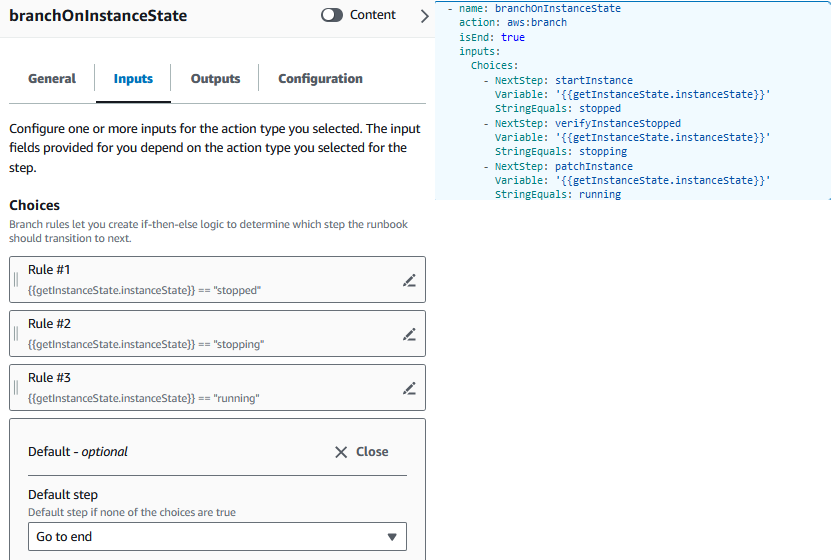
Task: Select the Rule #3 running condition card
Action: click(x=200, y=388)
